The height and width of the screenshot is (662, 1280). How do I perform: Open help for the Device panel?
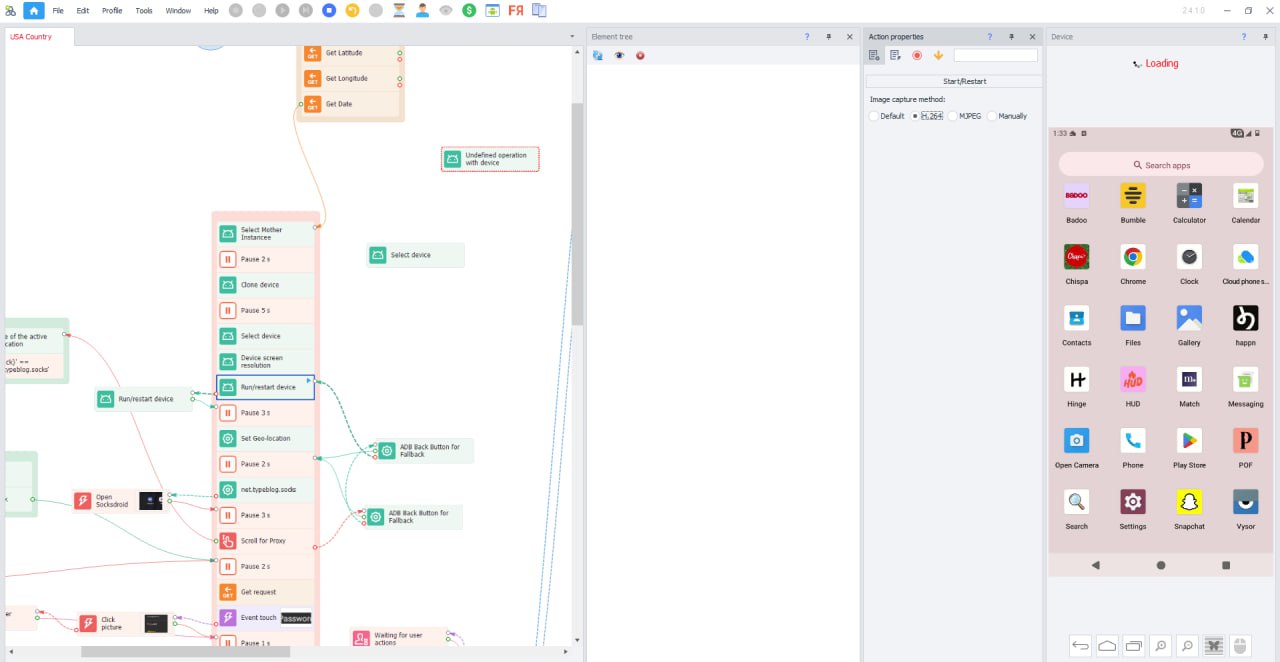coord(1244,37)
